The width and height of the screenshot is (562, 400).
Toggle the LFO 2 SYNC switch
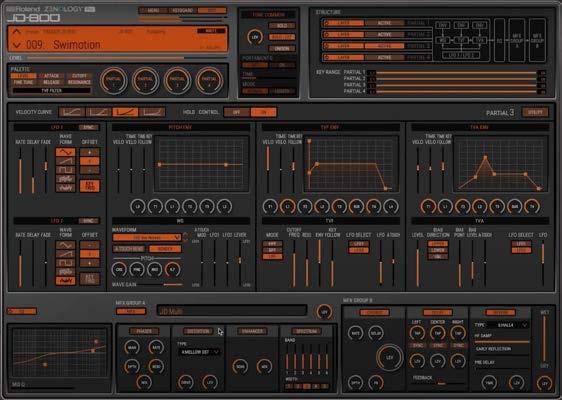pyautogui.click(x=89, y=221)
